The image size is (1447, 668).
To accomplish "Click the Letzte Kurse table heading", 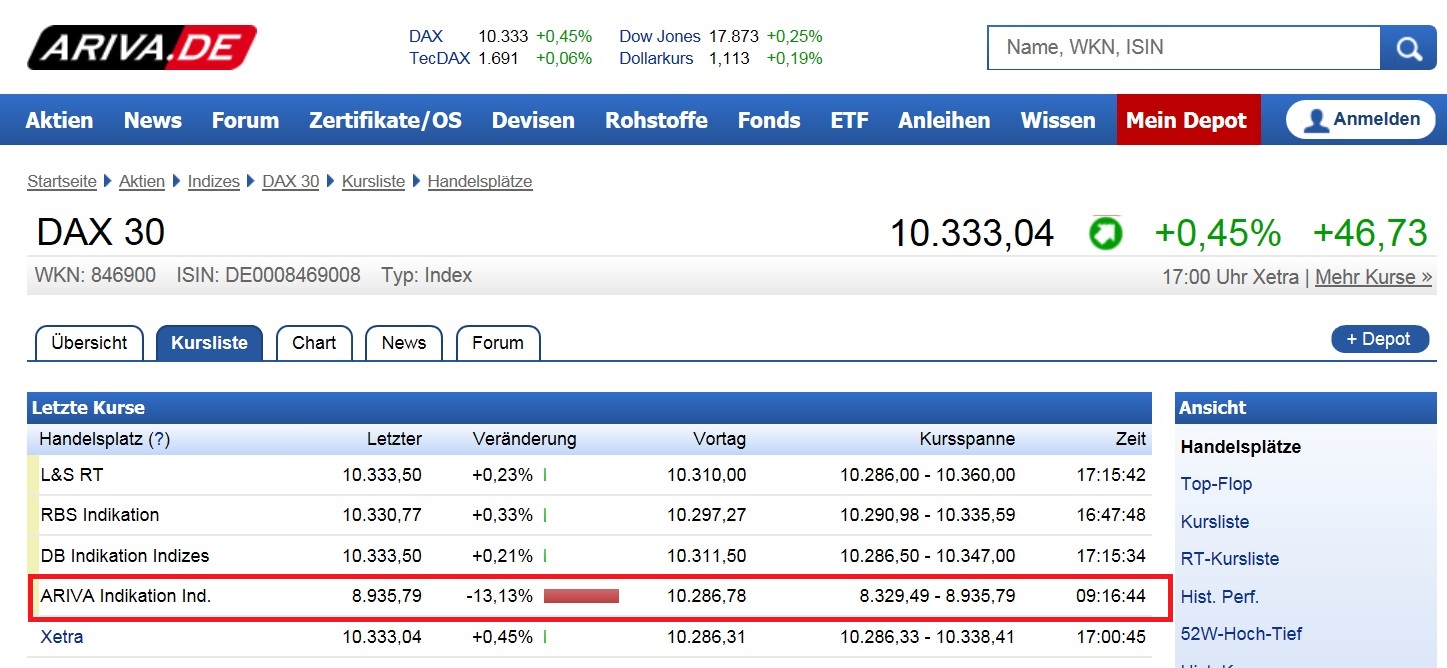I will coord(89,408).
